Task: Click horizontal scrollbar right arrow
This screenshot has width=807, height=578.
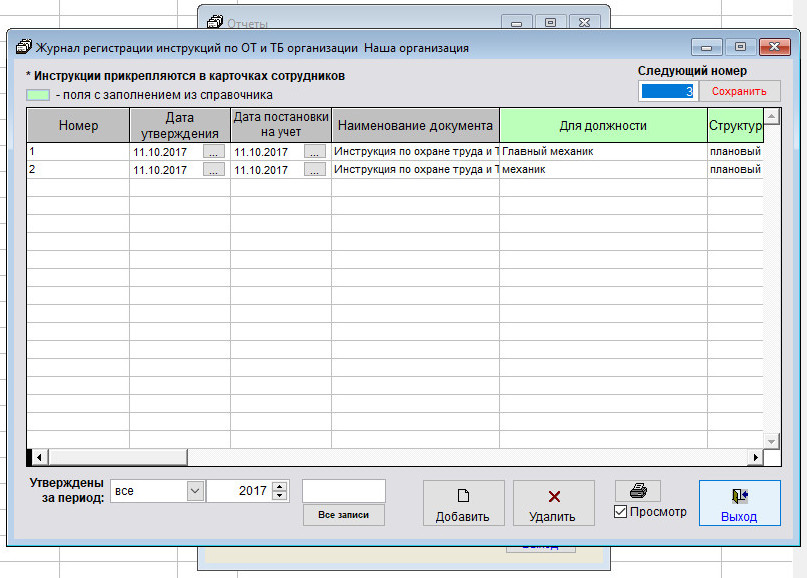Action: coord(755,457)
